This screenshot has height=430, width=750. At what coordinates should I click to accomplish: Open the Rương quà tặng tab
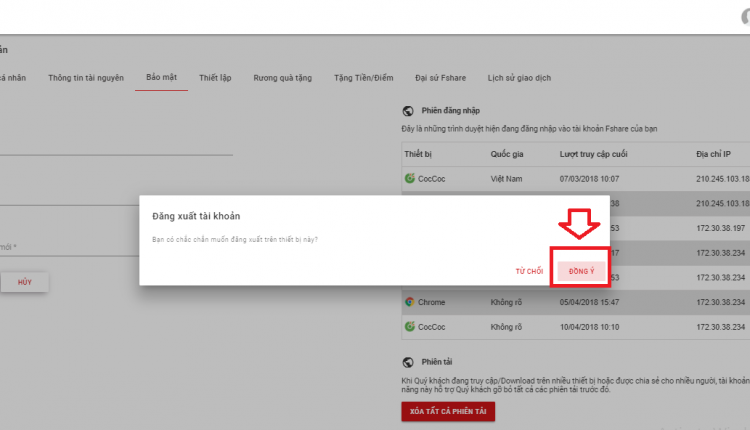pos(282,78)
